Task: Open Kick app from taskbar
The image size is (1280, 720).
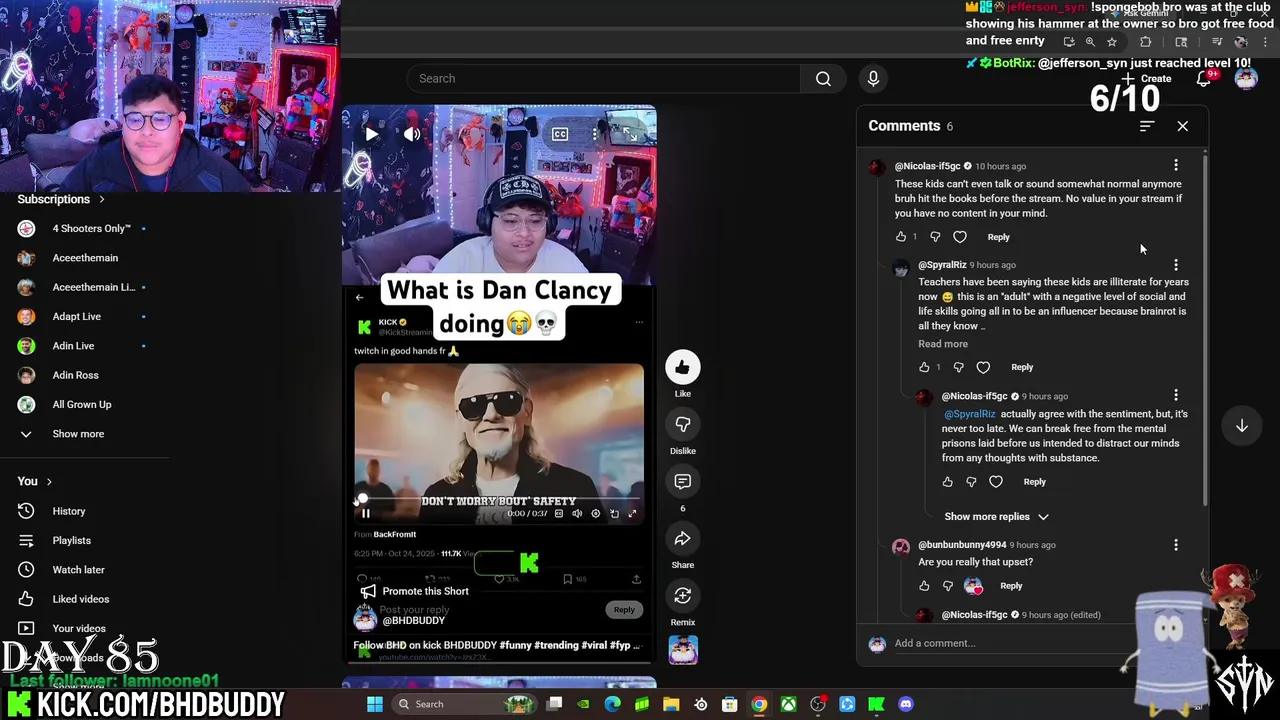Action: (877, 704)
